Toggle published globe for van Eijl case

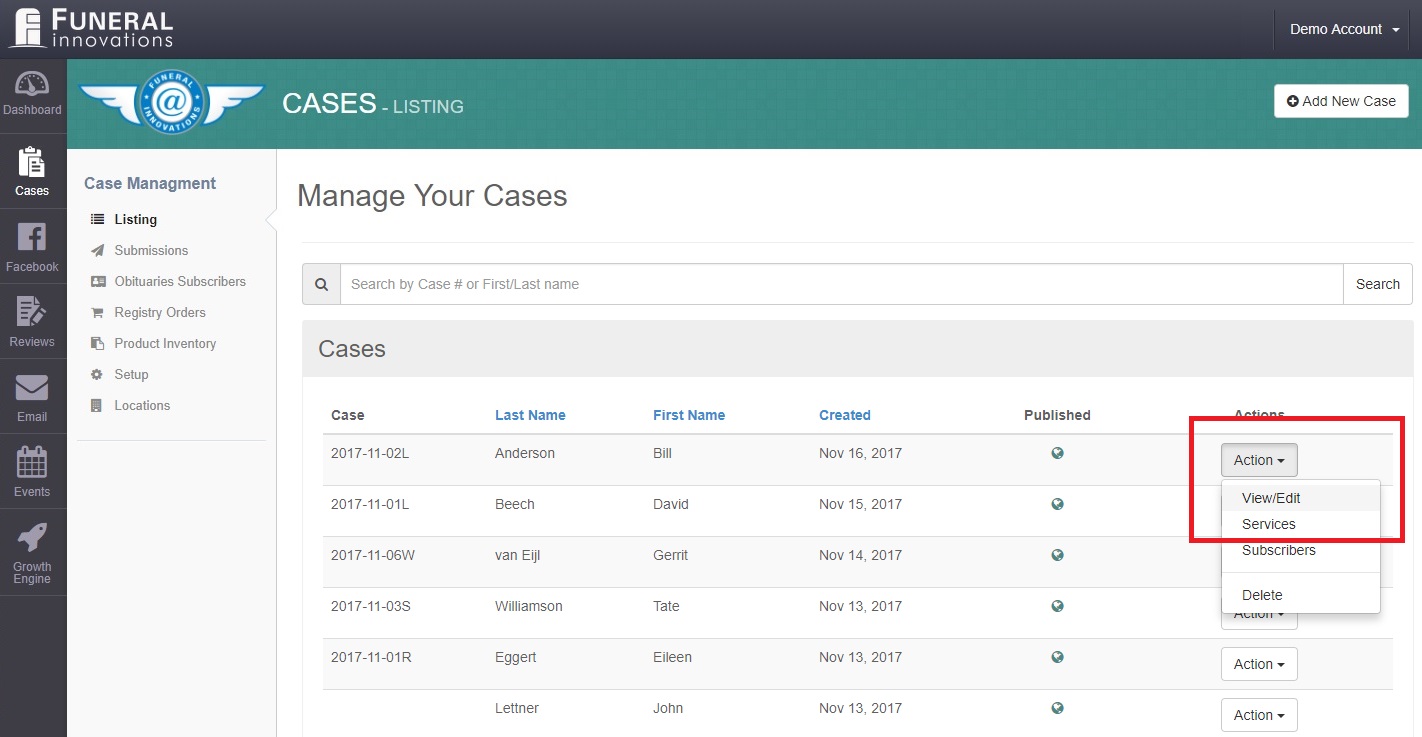(1057, 555)
